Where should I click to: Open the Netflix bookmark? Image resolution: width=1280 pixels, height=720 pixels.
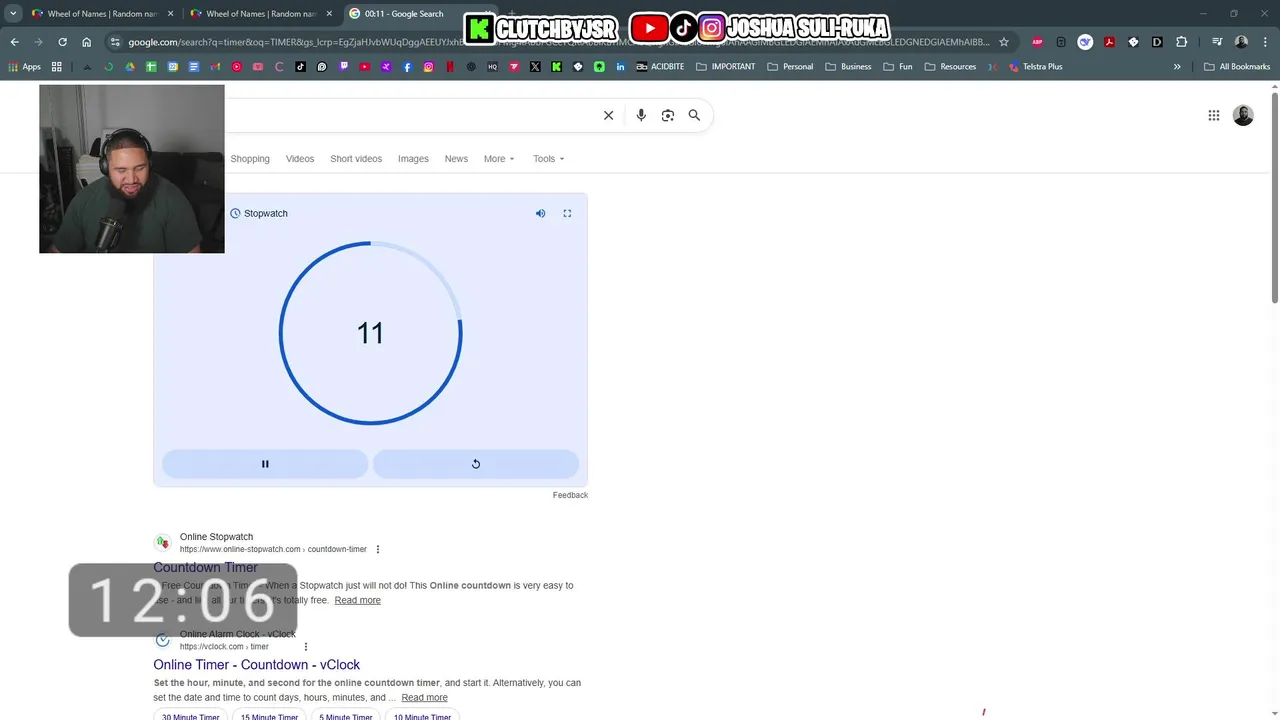[x=450, y=67]
